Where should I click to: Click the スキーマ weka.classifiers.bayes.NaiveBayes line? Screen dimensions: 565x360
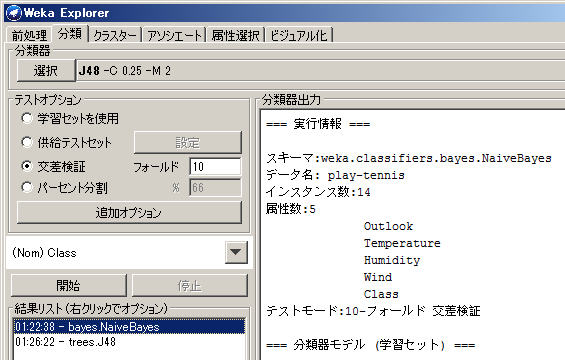coord(409,158)
